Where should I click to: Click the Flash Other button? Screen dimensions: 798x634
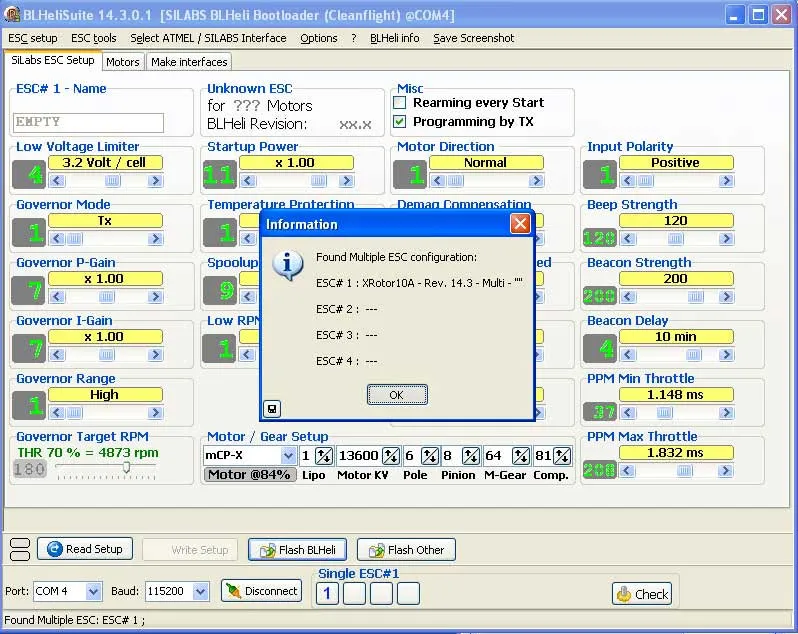click(406, 549)
